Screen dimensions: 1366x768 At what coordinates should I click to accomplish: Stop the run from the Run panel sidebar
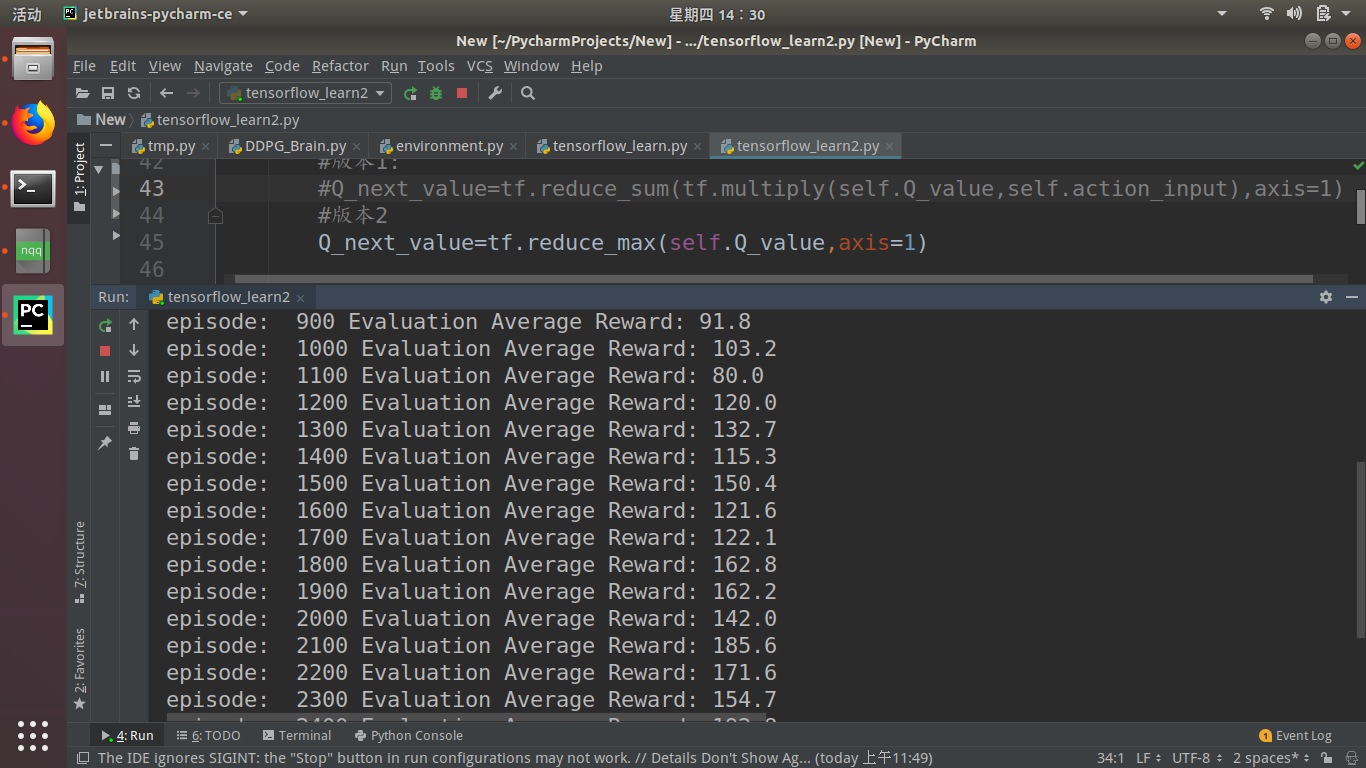(x=105, y=351)
